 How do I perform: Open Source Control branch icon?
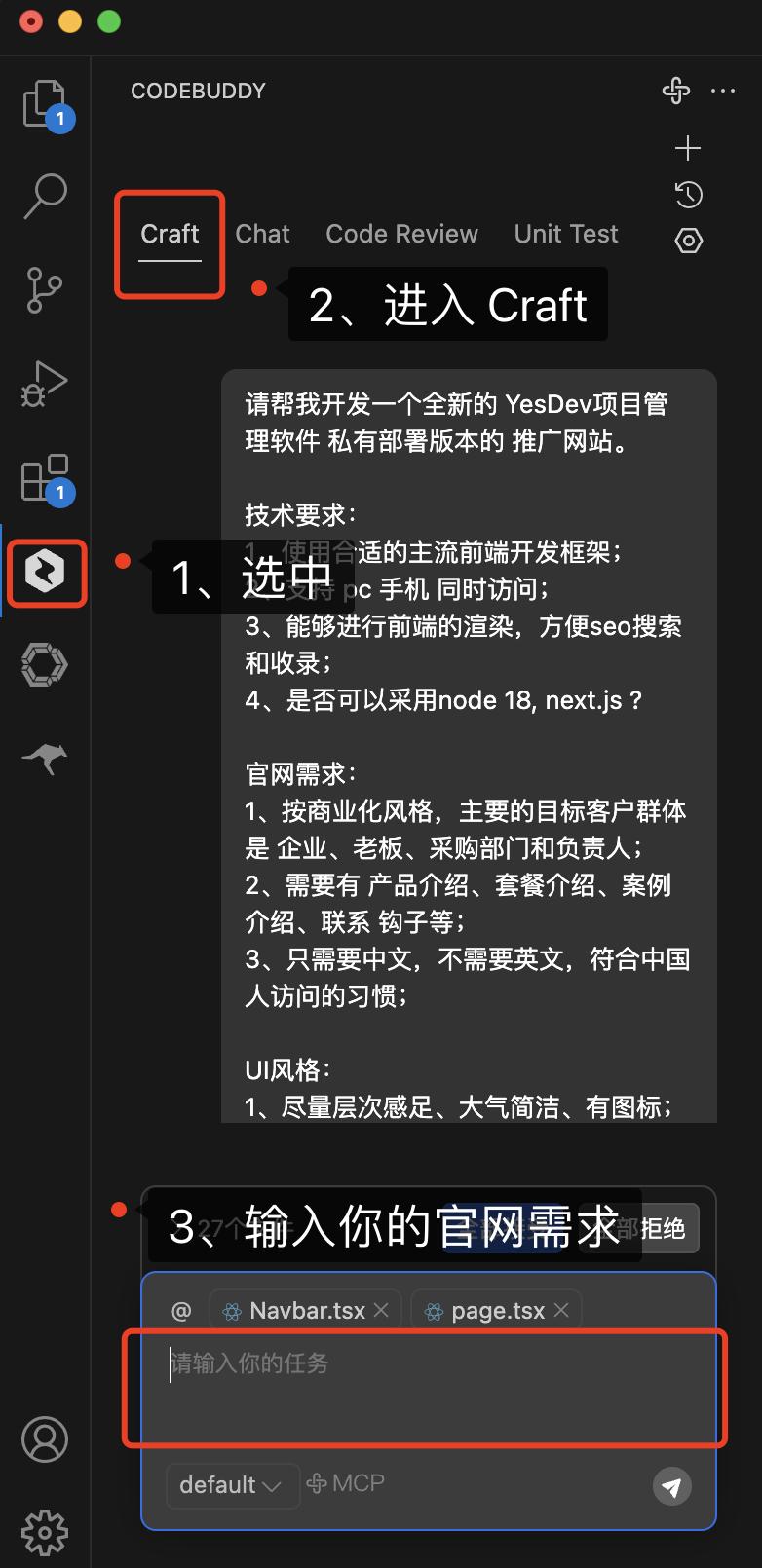tap(45, 289)
